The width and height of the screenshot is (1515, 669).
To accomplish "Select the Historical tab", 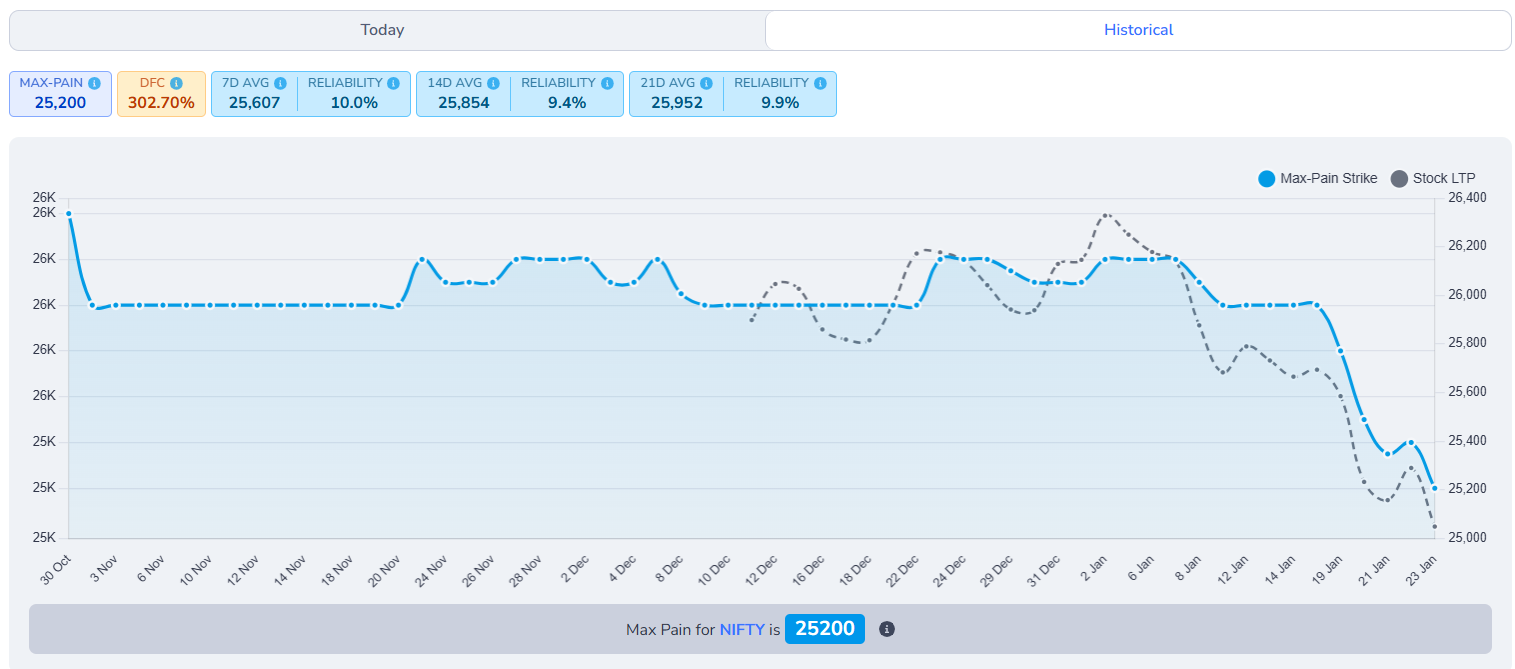I will point(1139,30).
